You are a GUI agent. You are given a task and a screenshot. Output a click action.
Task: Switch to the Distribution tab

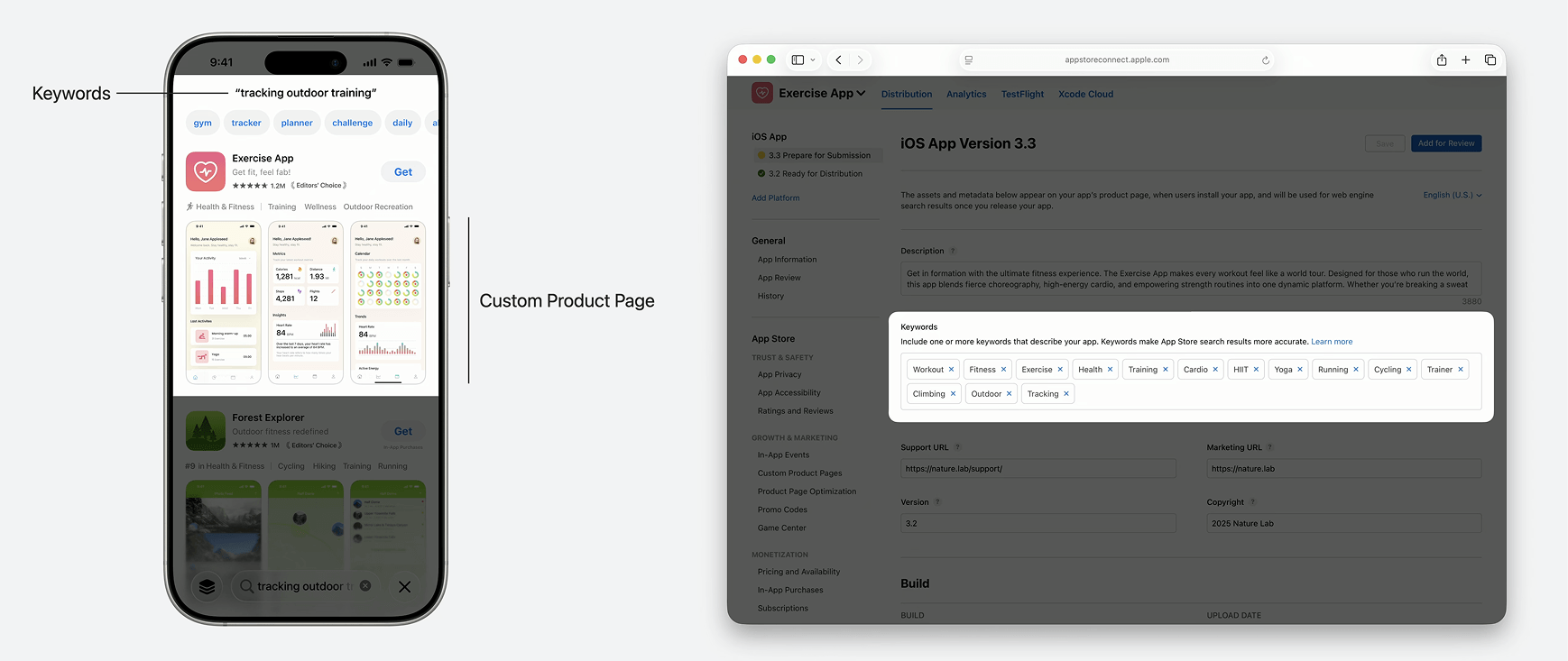[x=907, y=94]
